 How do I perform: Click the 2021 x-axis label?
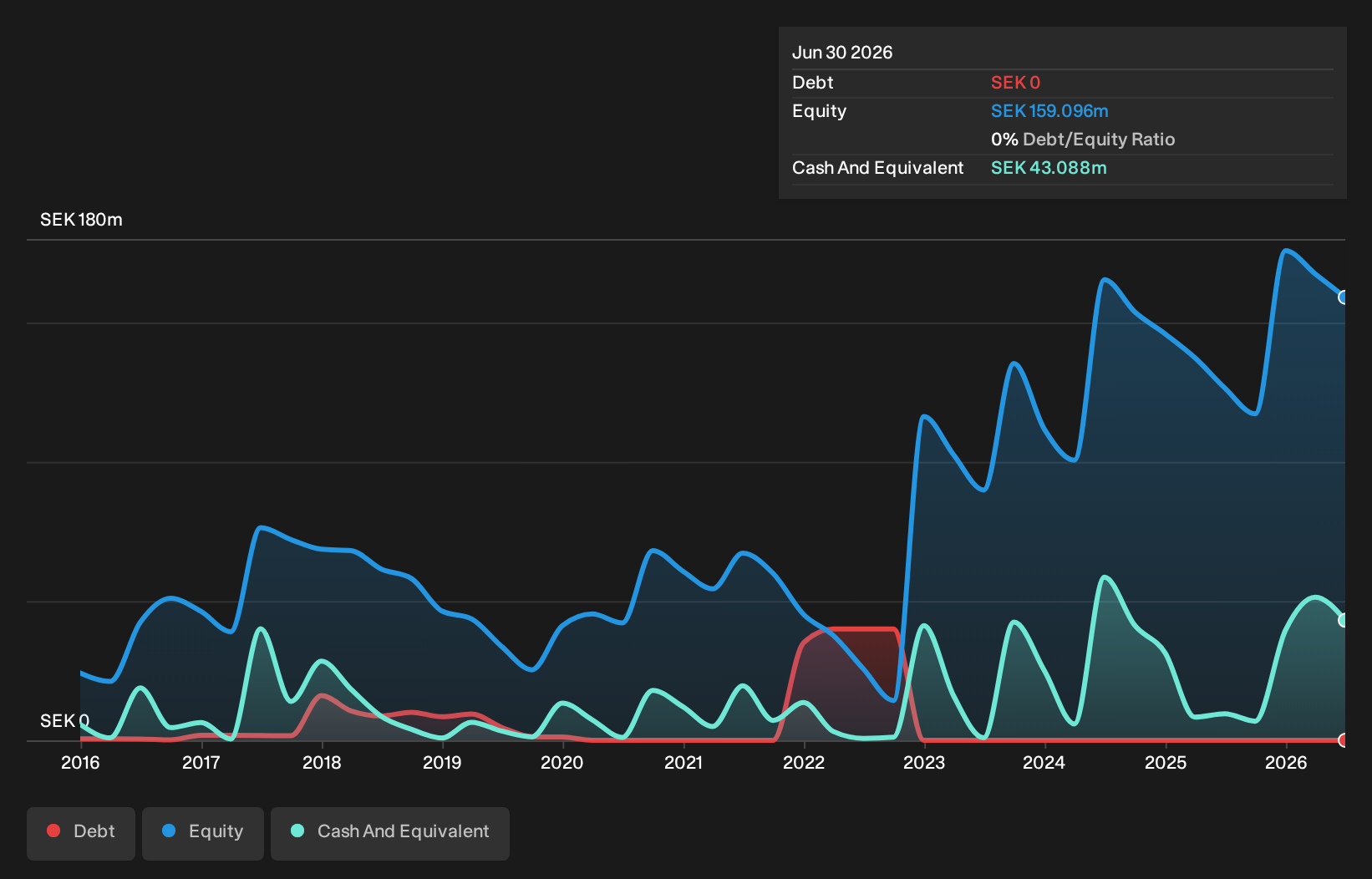tap(683, 762)
